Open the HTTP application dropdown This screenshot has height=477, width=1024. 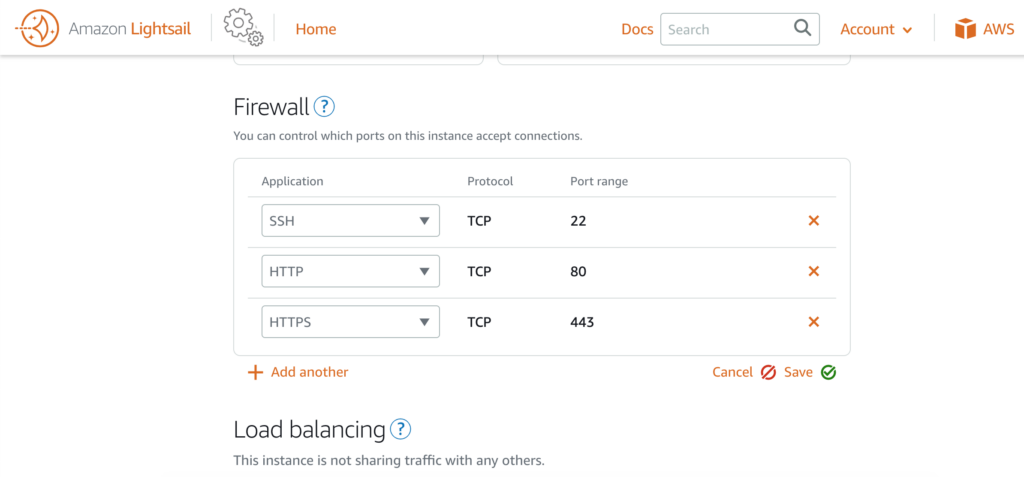tap(351, 271)
